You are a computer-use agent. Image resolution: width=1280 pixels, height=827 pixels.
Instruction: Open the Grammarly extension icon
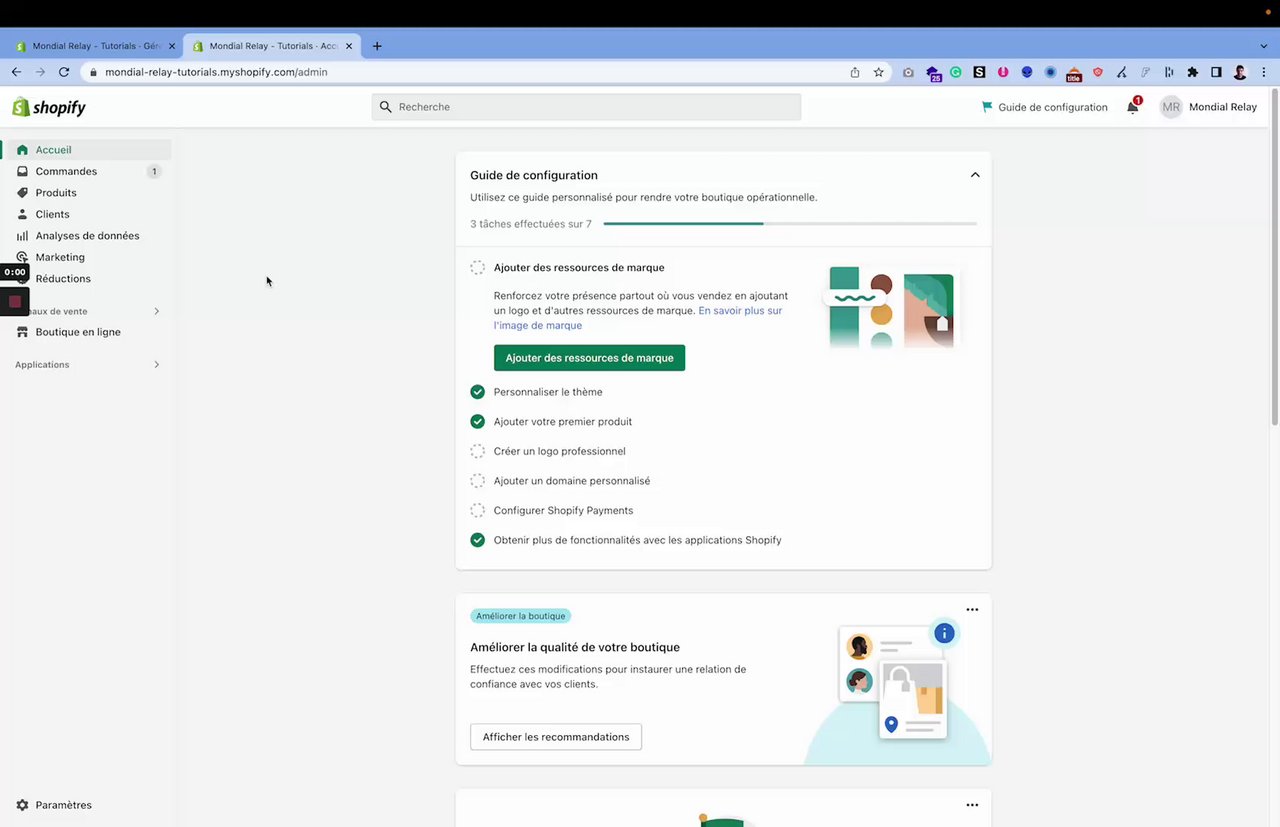(x=956, y=72)
